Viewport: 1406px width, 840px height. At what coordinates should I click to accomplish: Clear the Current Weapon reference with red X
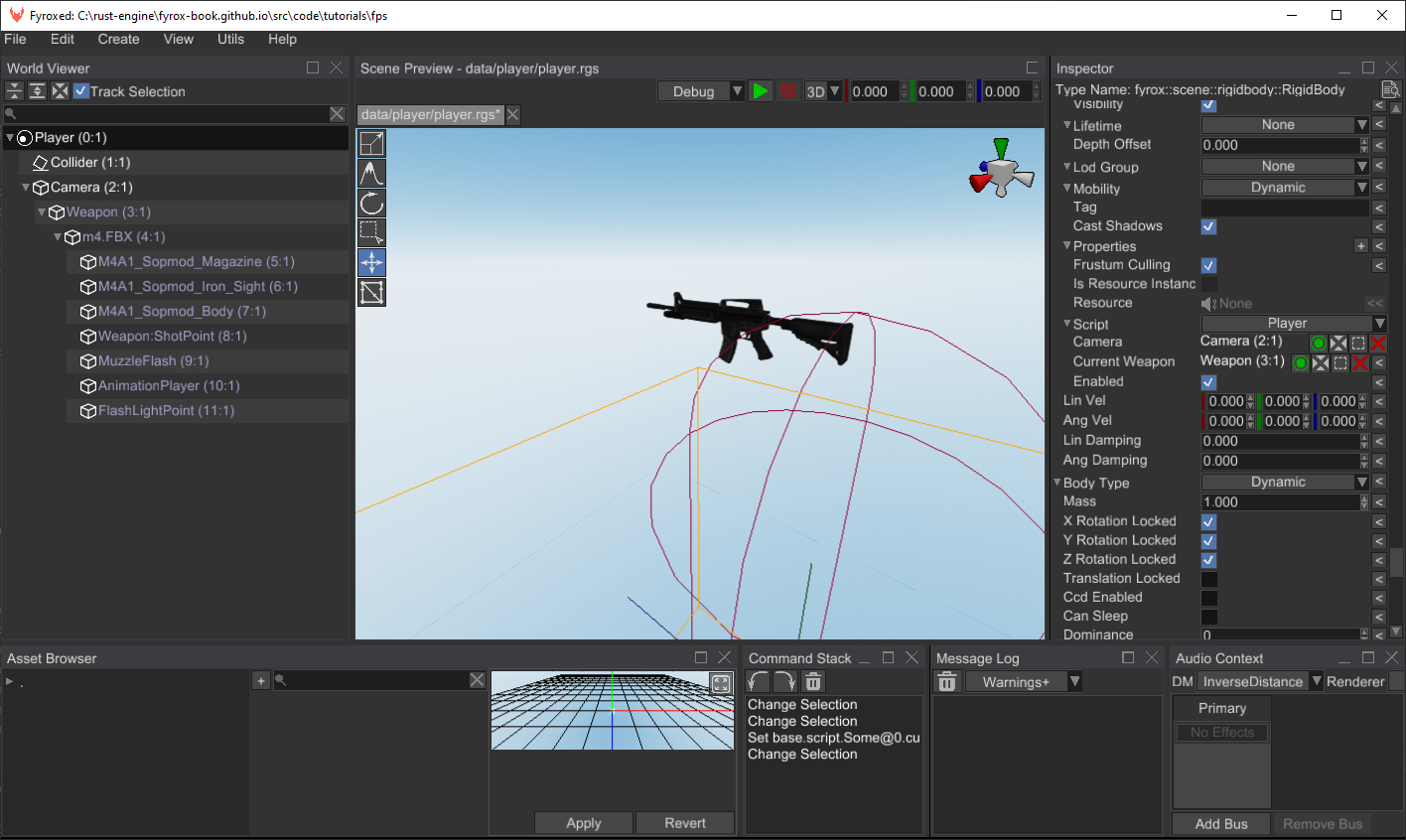point(1360,363)
